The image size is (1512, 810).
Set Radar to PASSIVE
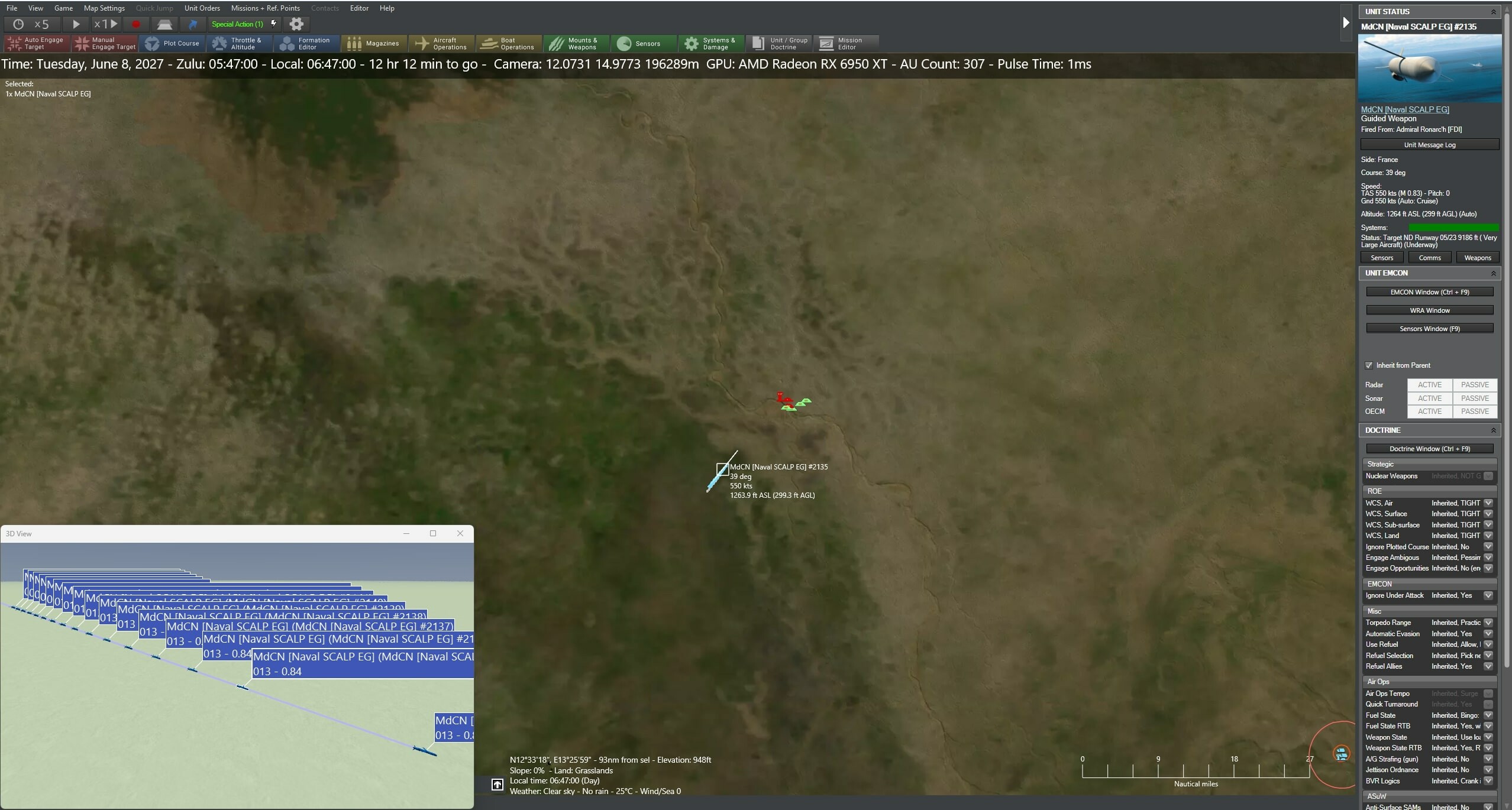click(x=1474, y=384)
